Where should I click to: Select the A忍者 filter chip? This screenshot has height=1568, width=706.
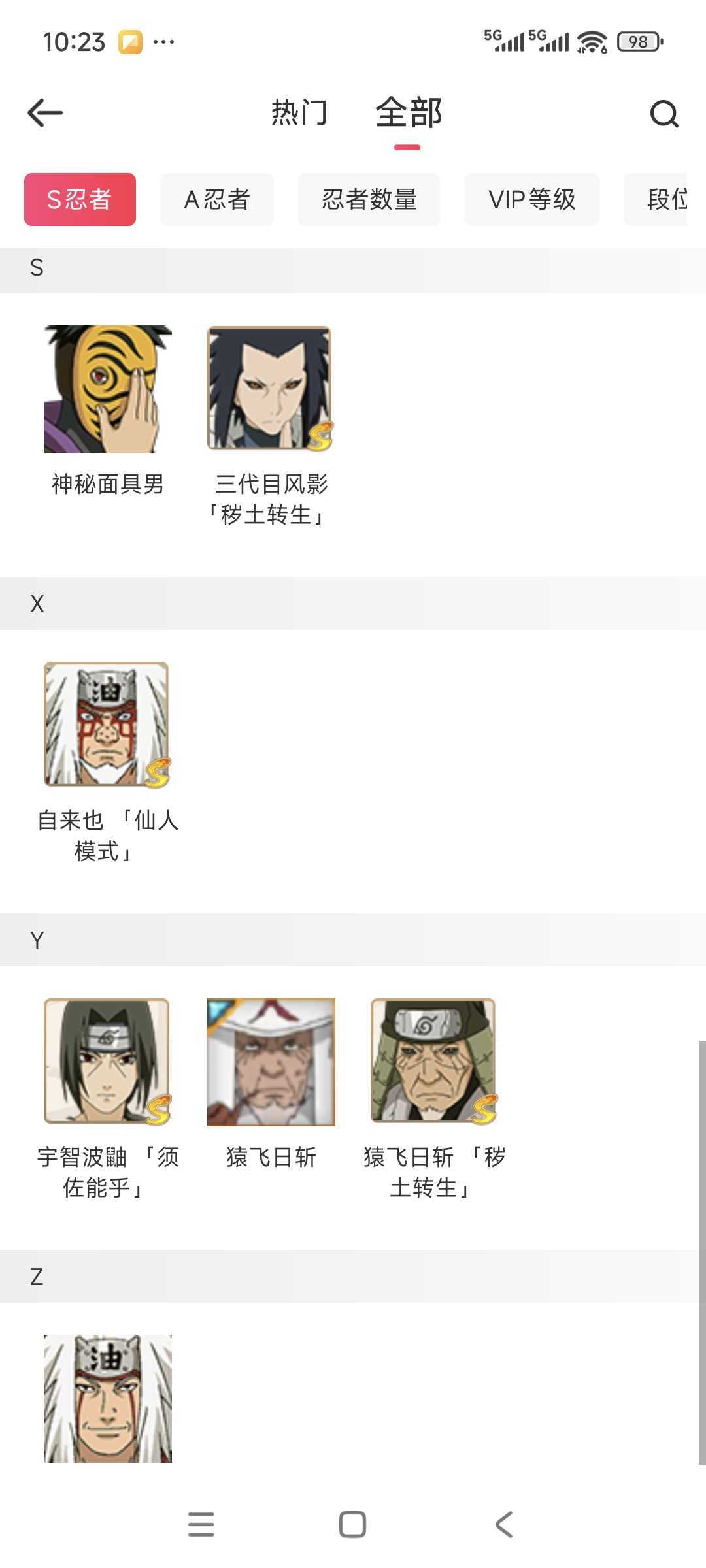(217, 199)
